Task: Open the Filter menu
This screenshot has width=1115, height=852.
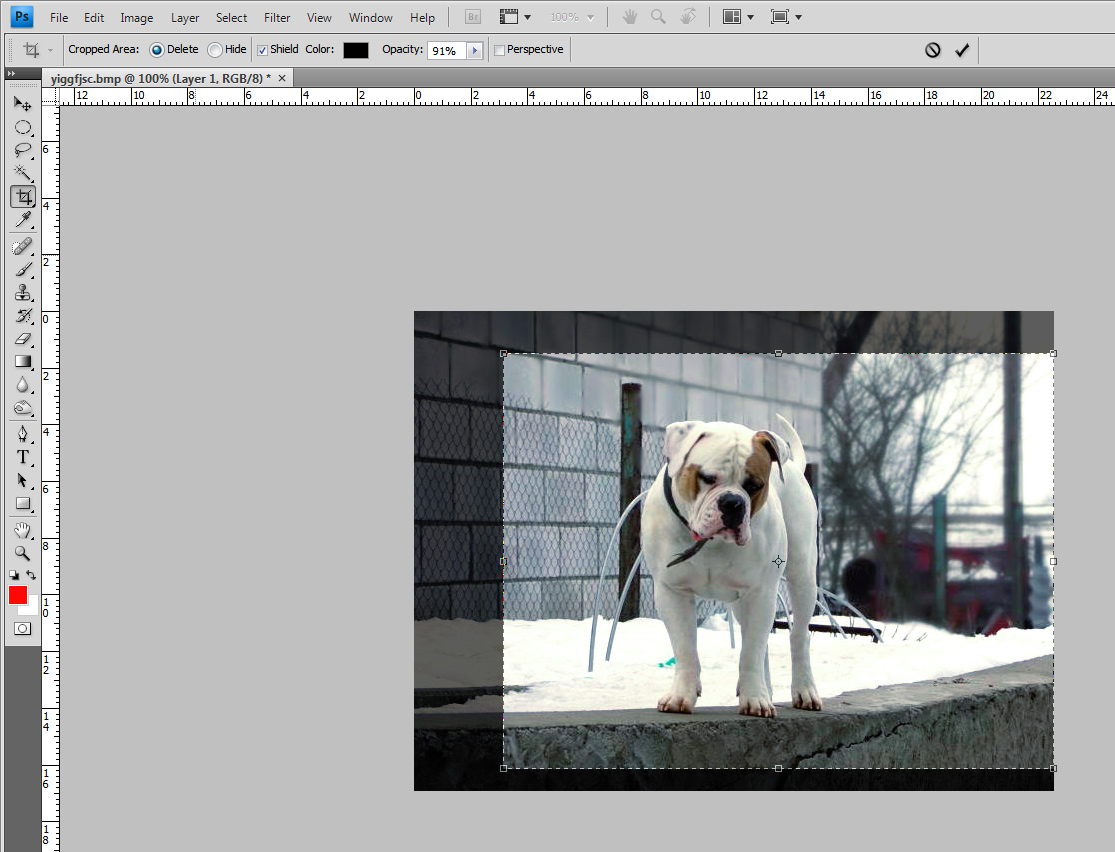Action: (277, 18)
